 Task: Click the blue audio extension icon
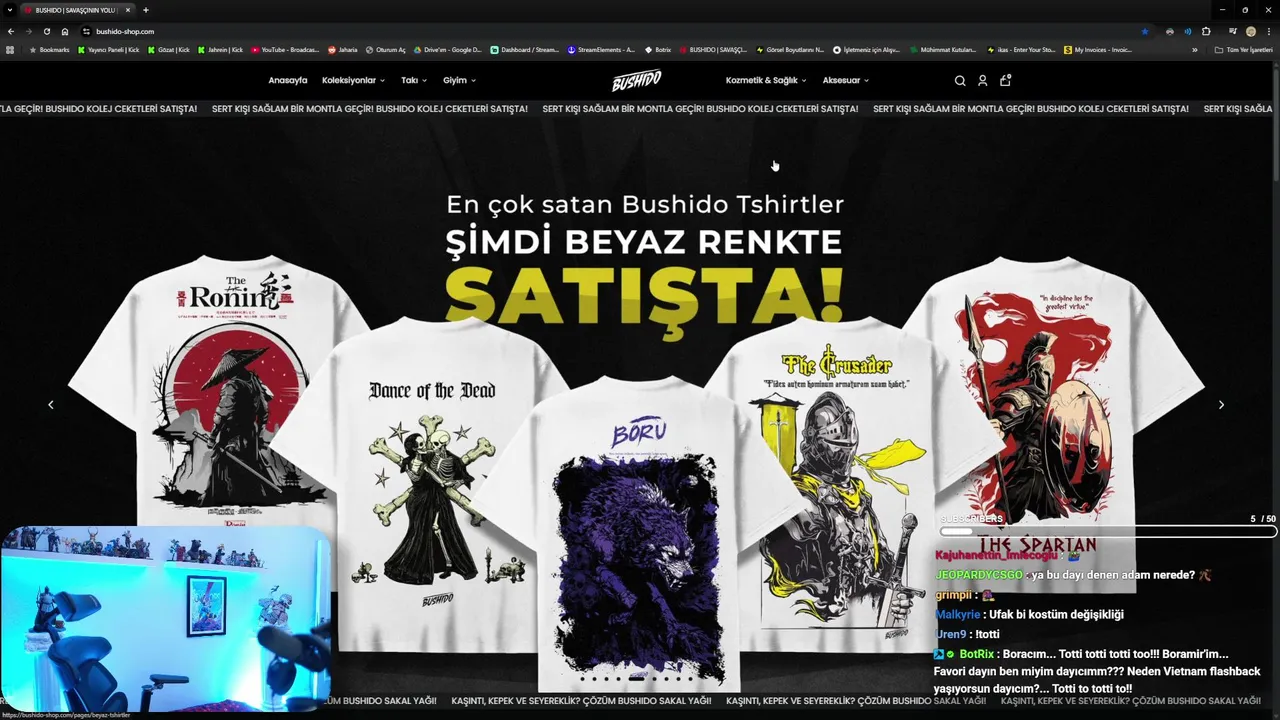[x=1188, y=31]
